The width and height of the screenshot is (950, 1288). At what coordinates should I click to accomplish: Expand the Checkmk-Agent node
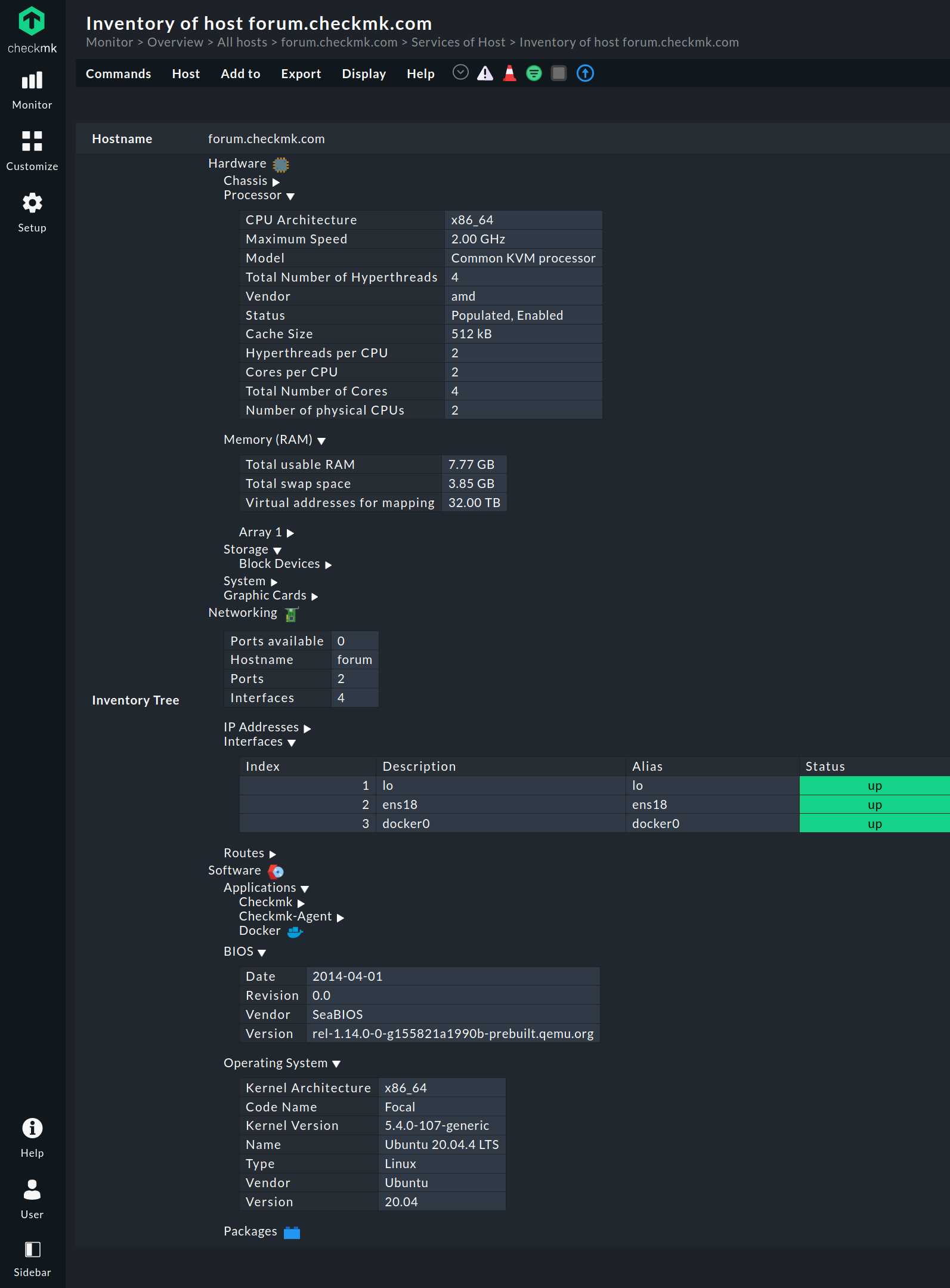[340, 918]
